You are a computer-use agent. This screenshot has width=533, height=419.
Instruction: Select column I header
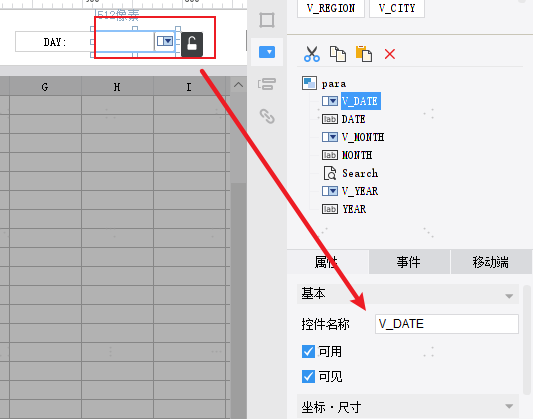point(189,87)
